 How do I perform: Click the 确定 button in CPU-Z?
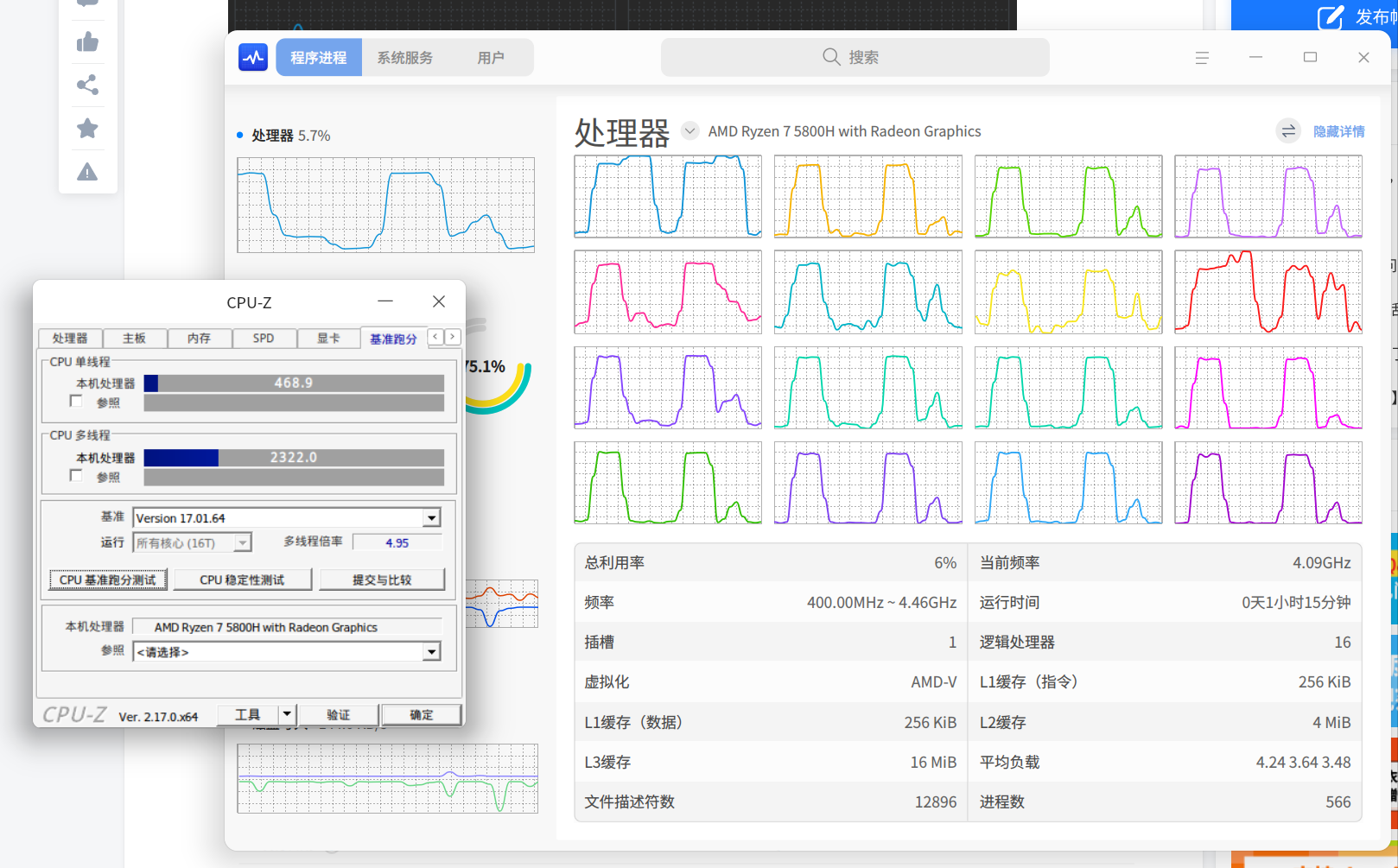tap(422, 714)
